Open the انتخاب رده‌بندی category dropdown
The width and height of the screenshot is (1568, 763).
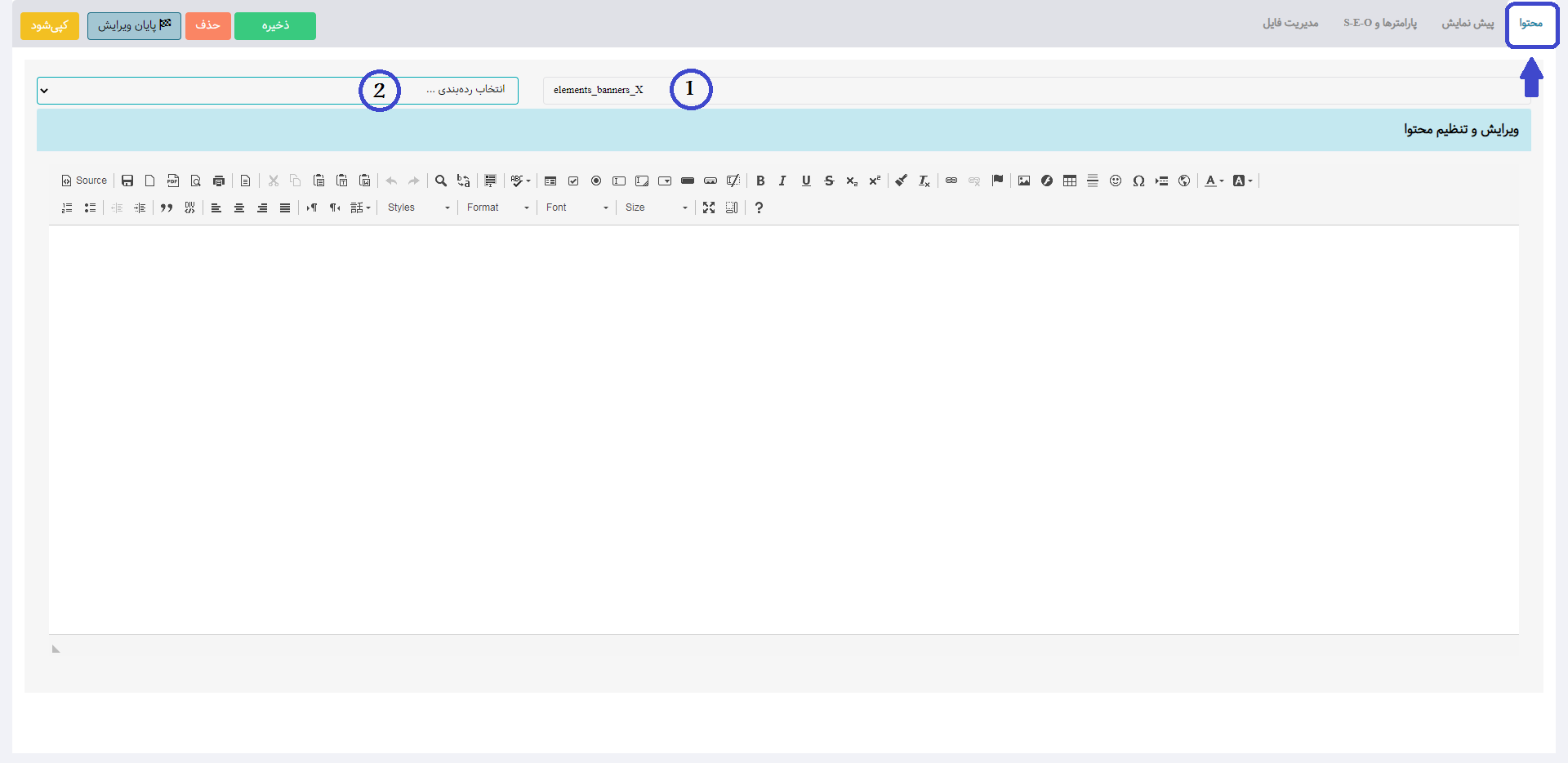click(x=278, y=91)
